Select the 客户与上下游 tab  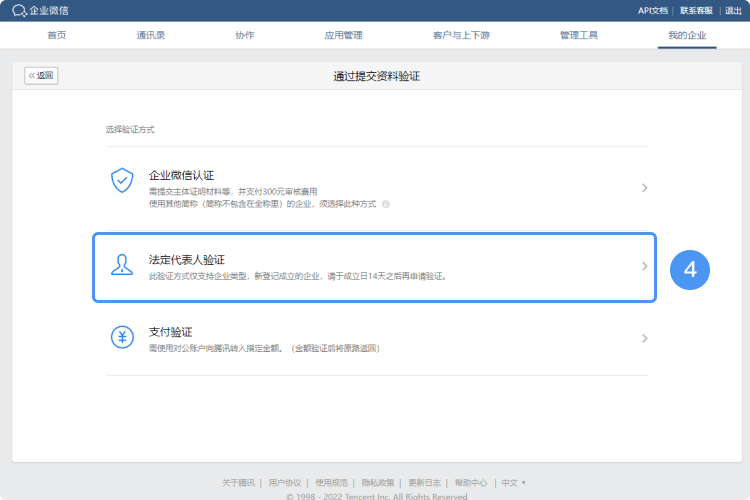click(461, 35)
